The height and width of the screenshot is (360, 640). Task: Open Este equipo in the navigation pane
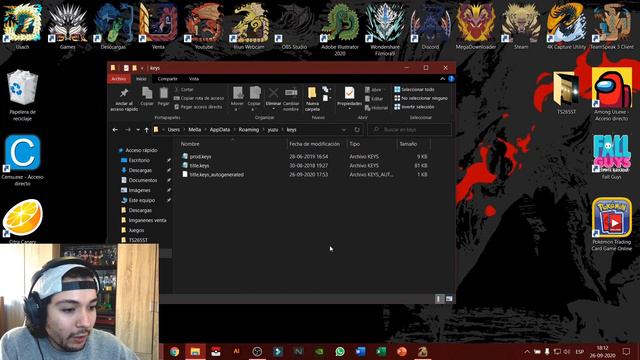coord(142,200)
